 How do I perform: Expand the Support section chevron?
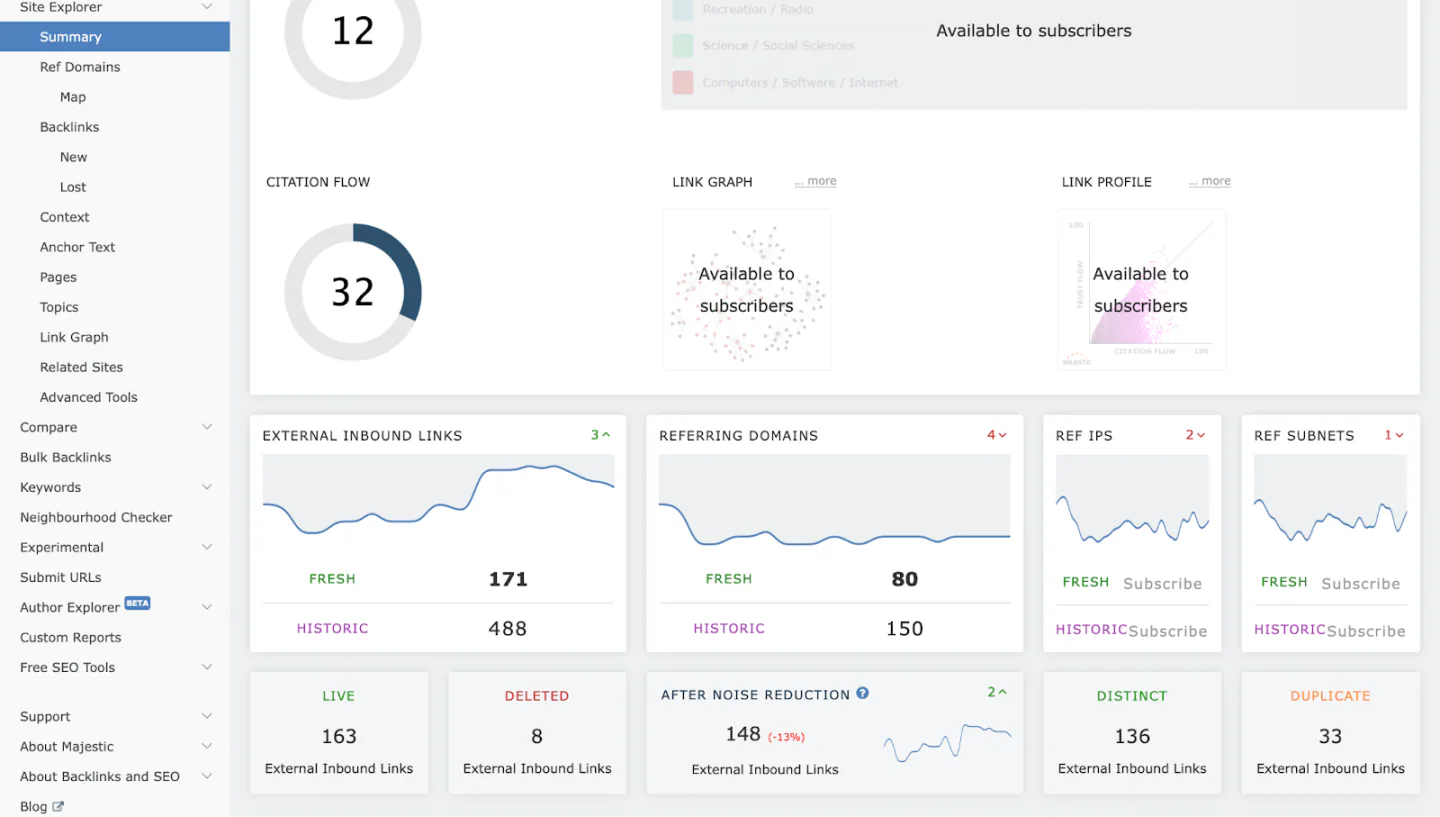pos(207,716)
